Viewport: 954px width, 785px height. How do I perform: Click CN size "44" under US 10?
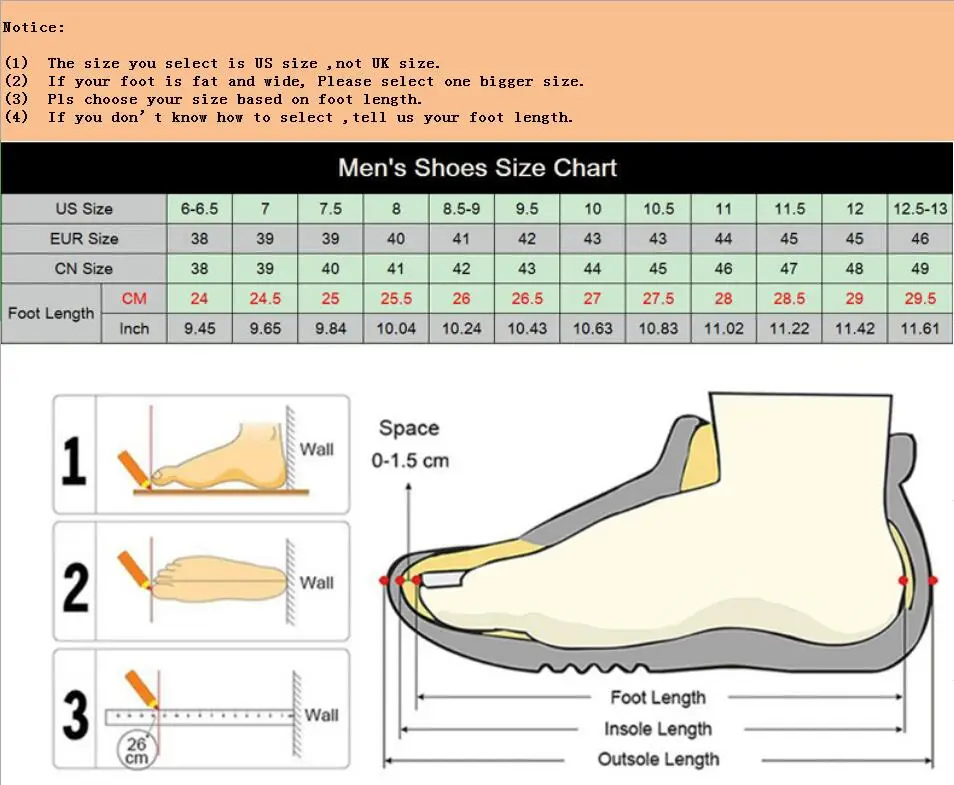pyautogui.click(x=593, y=268)
